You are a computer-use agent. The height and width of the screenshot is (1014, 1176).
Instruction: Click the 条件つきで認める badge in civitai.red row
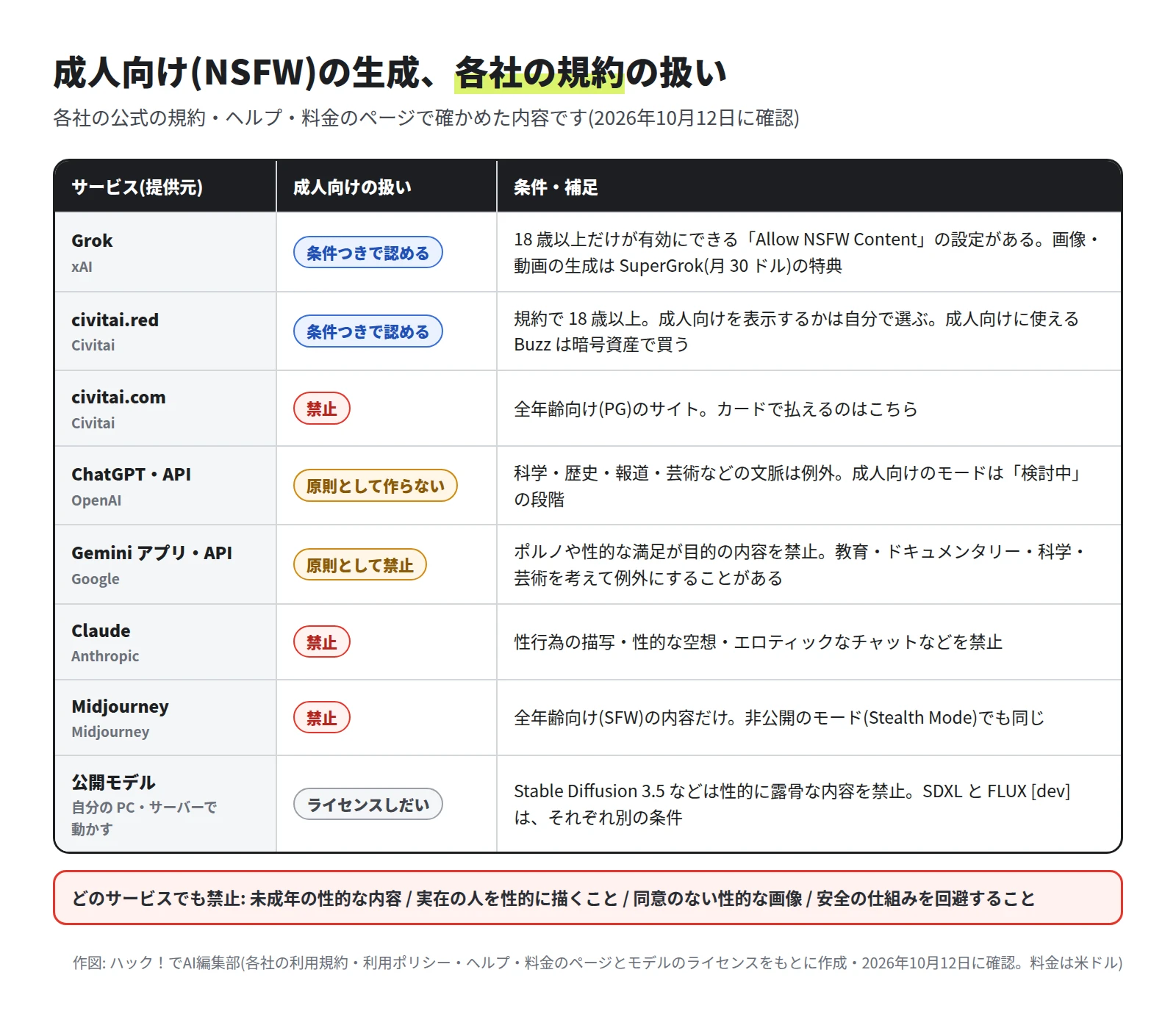click(x=367, y=331)
